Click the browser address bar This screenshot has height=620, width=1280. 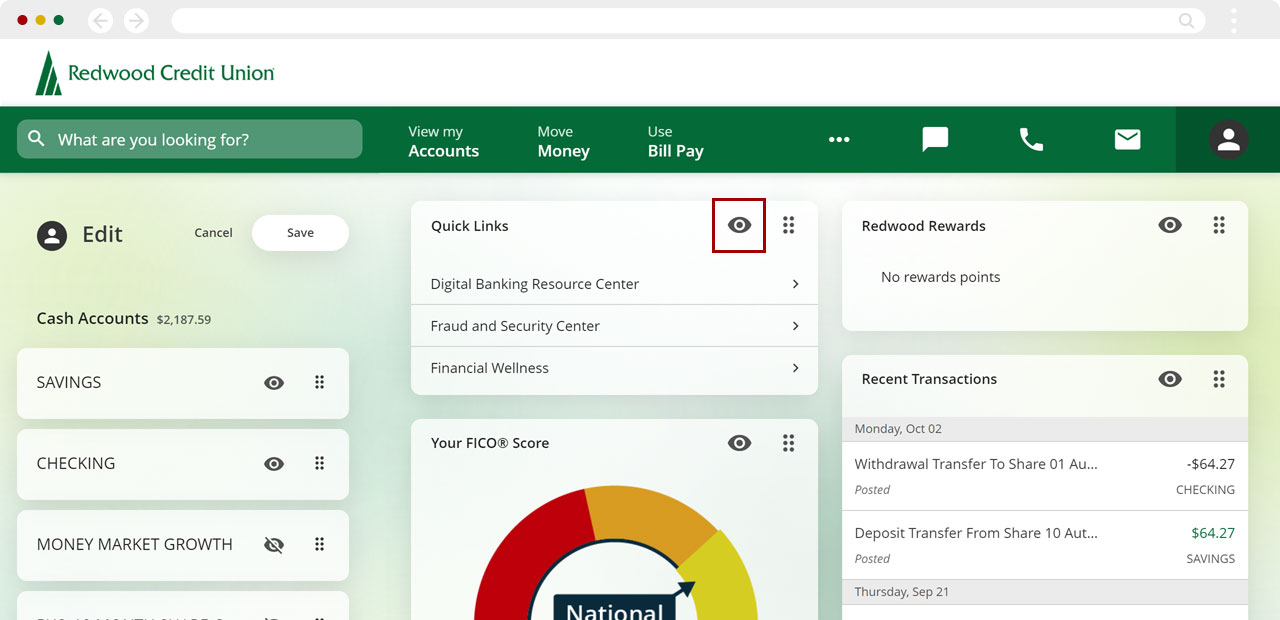click(688, 20)
